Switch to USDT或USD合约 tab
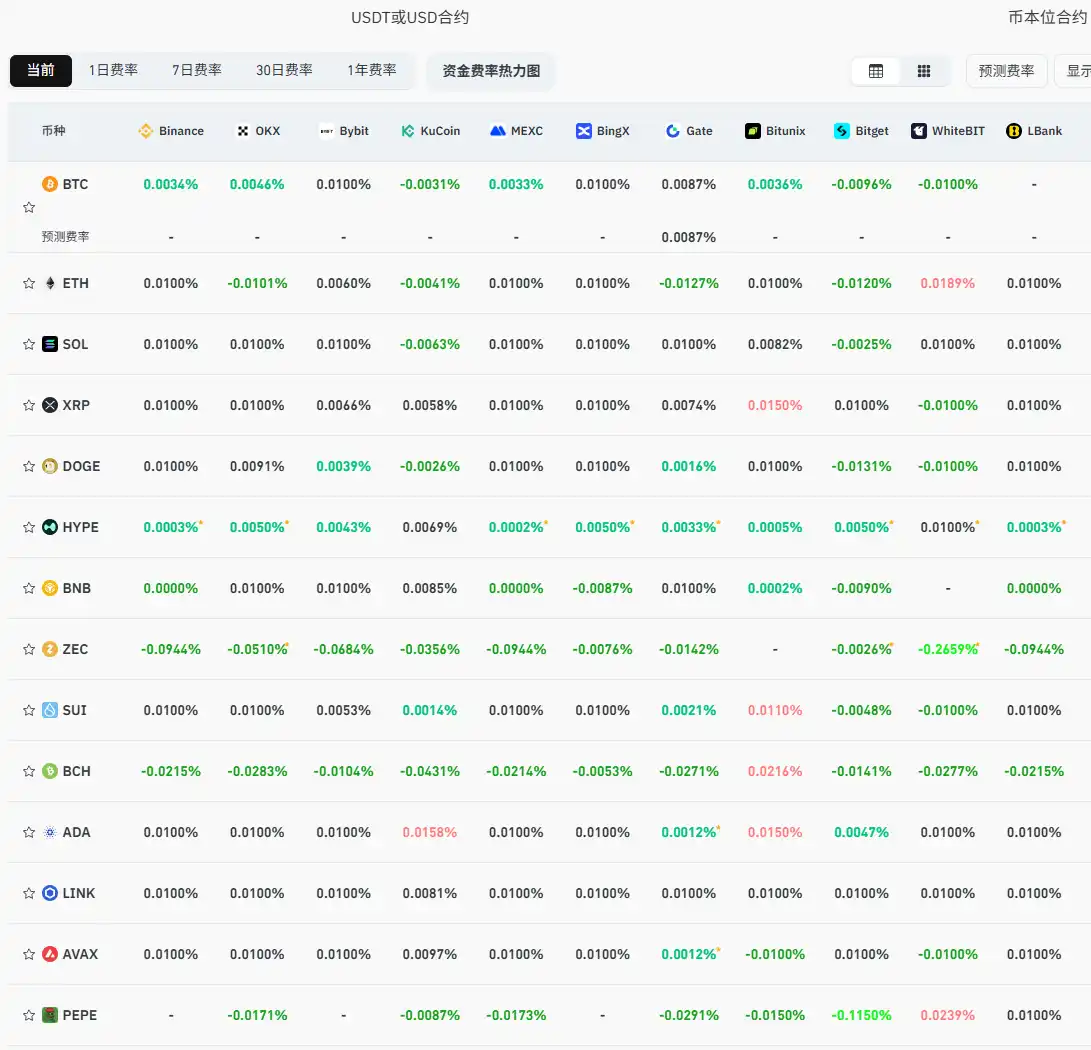Image resolution: width=1091 pixels, height=1050 pixels. click(410, 17)
